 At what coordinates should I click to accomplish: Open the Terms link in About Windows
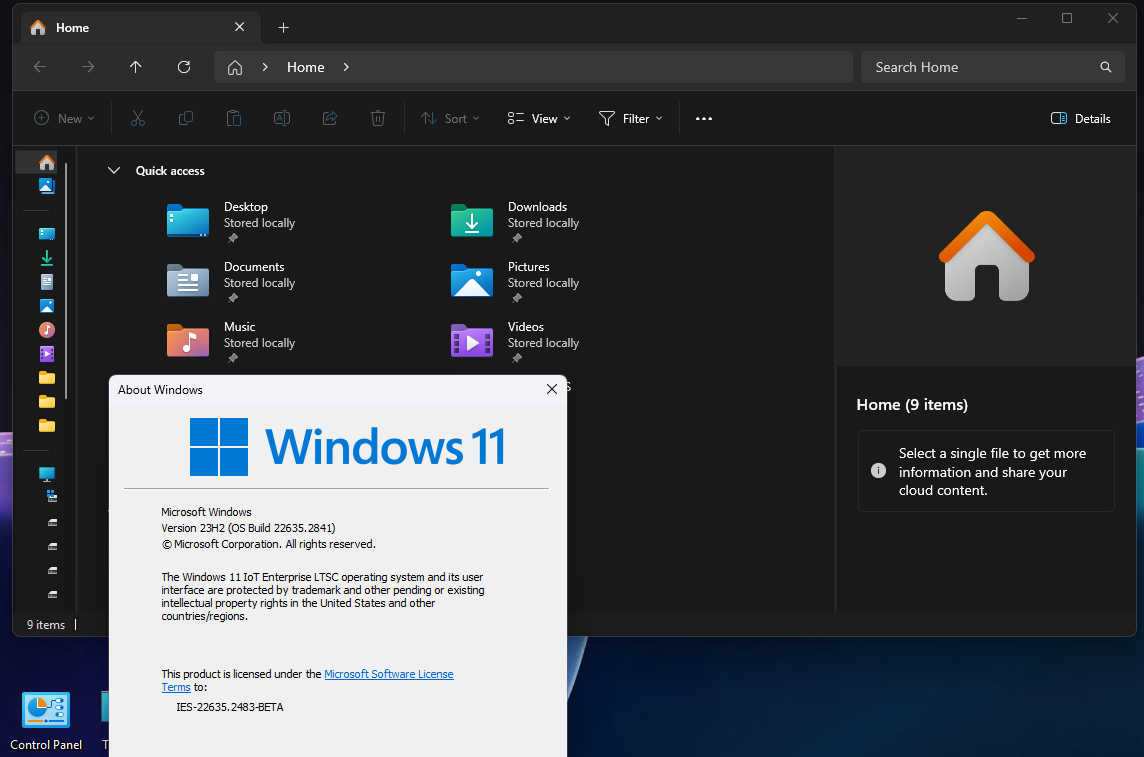tap(176, 687)
